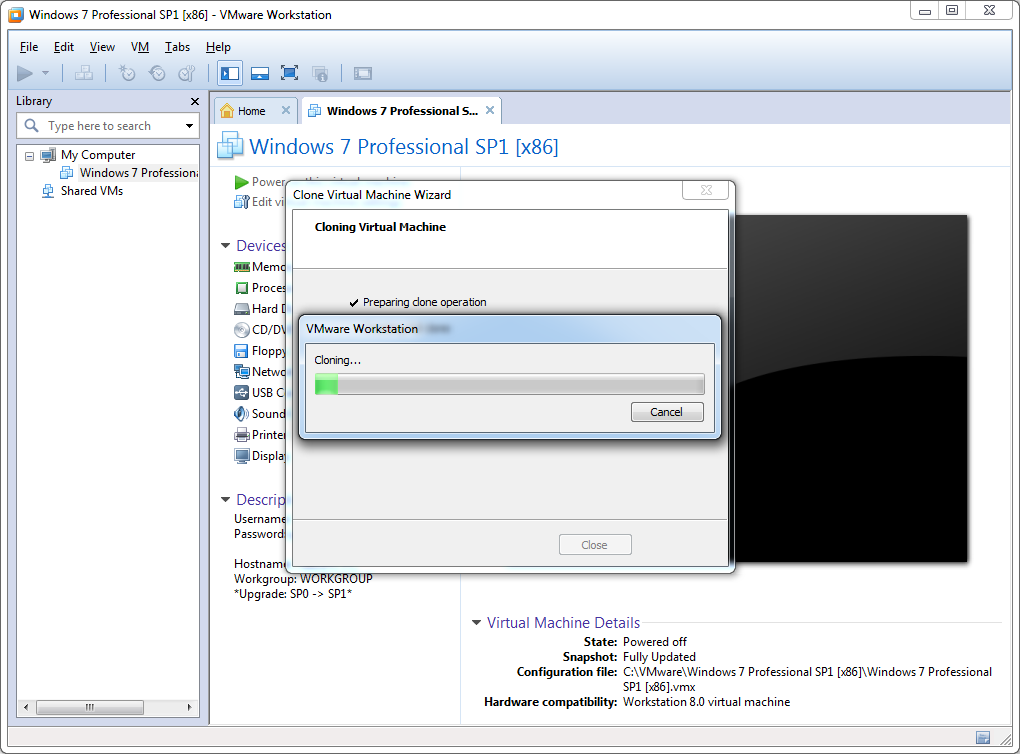The image size is (1020, 754).
Task: Open the power button dropdown arrow
Action: (46, 73)
